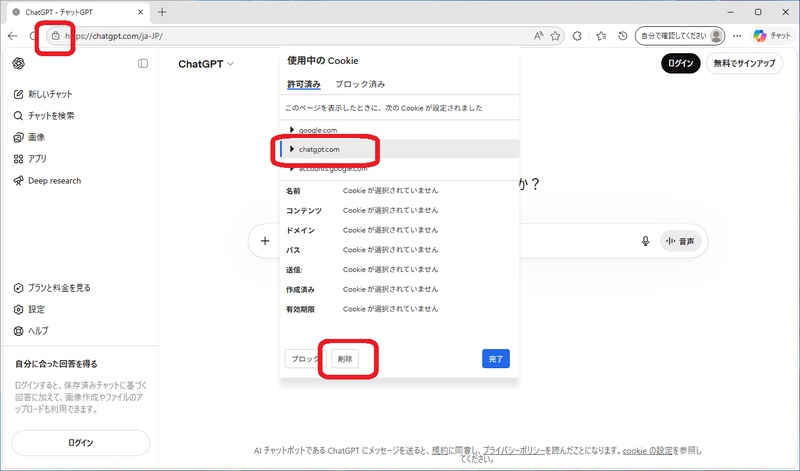This screenshot has width=800, height=471.
Task: Click the microphone dictation icon
Action: 645,241
